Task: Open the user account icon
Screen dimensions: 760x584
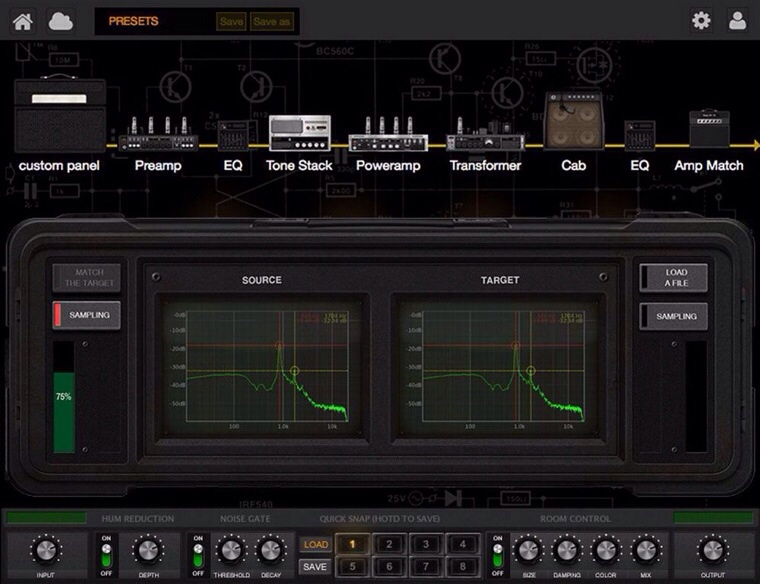Action: [x=737, y=20]
